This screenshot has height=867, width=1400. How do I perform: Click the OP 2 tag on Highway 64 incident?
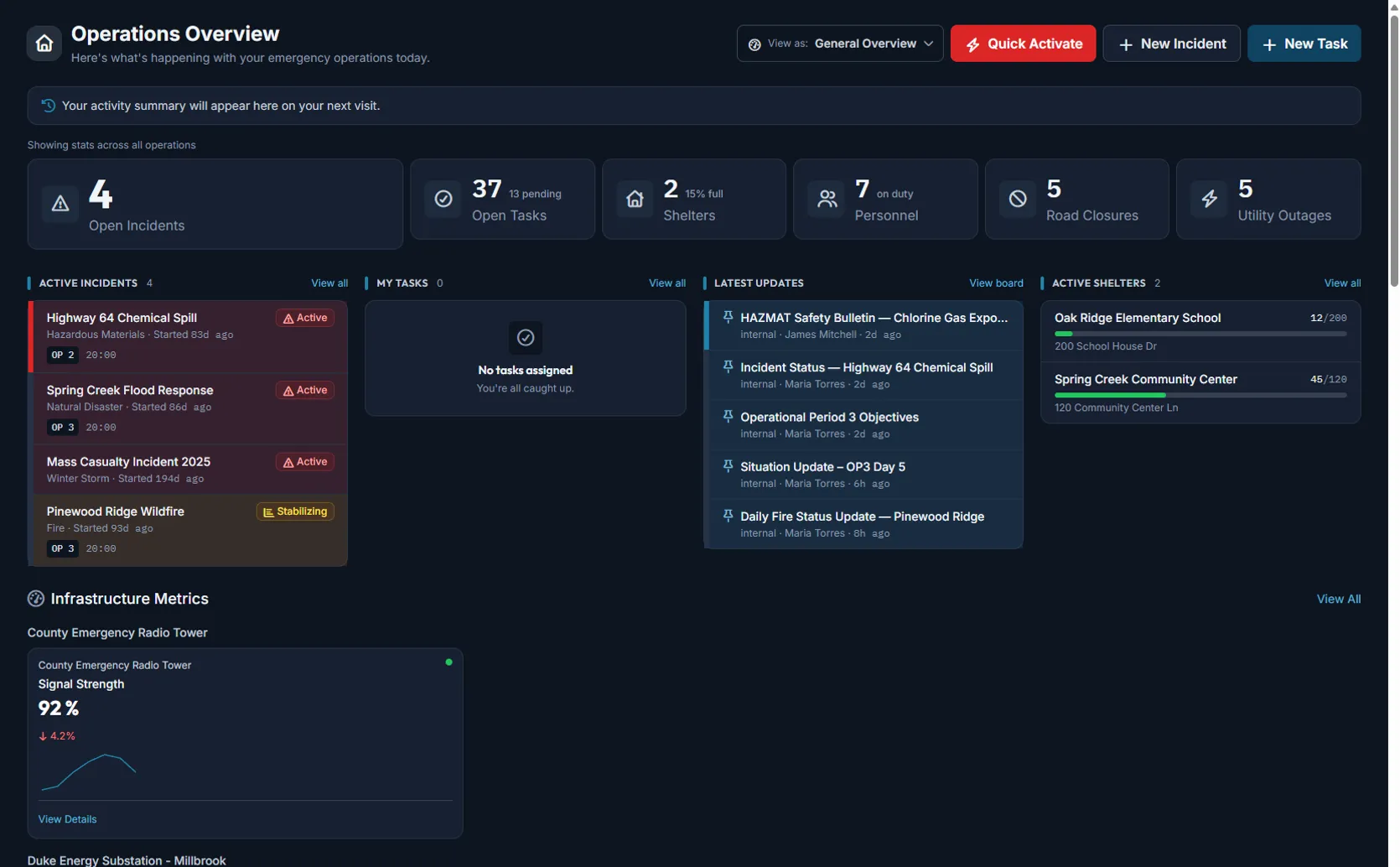click(62, 356)
